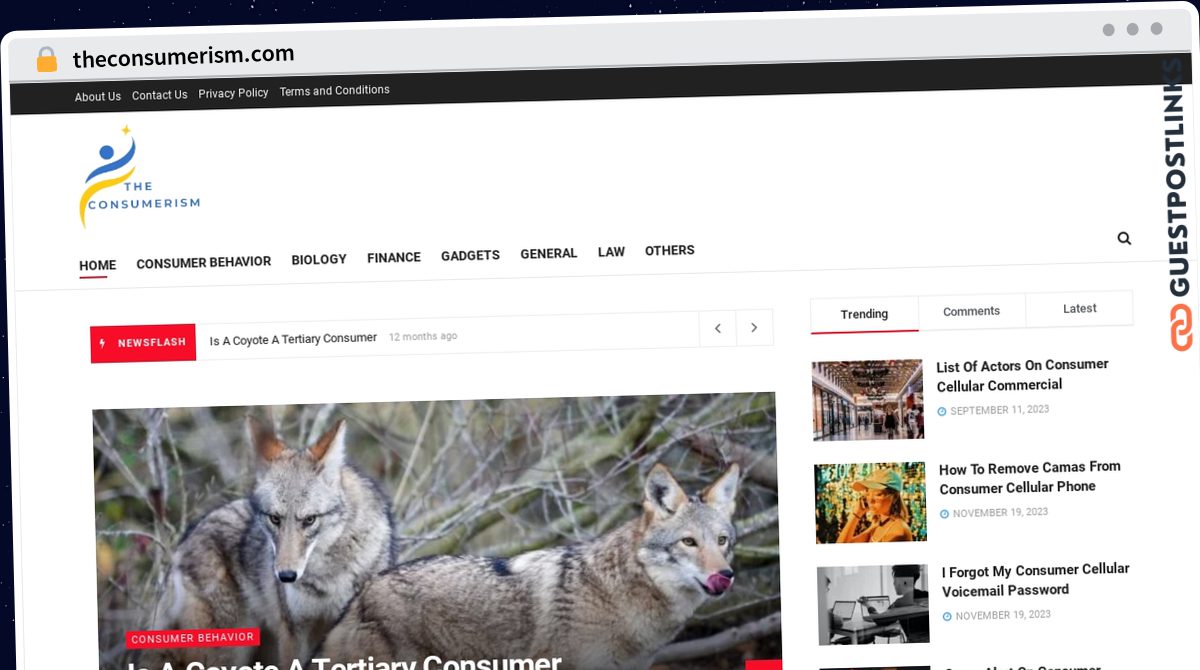Click theconsumerism.com address bar URL

tap(183, 57)
